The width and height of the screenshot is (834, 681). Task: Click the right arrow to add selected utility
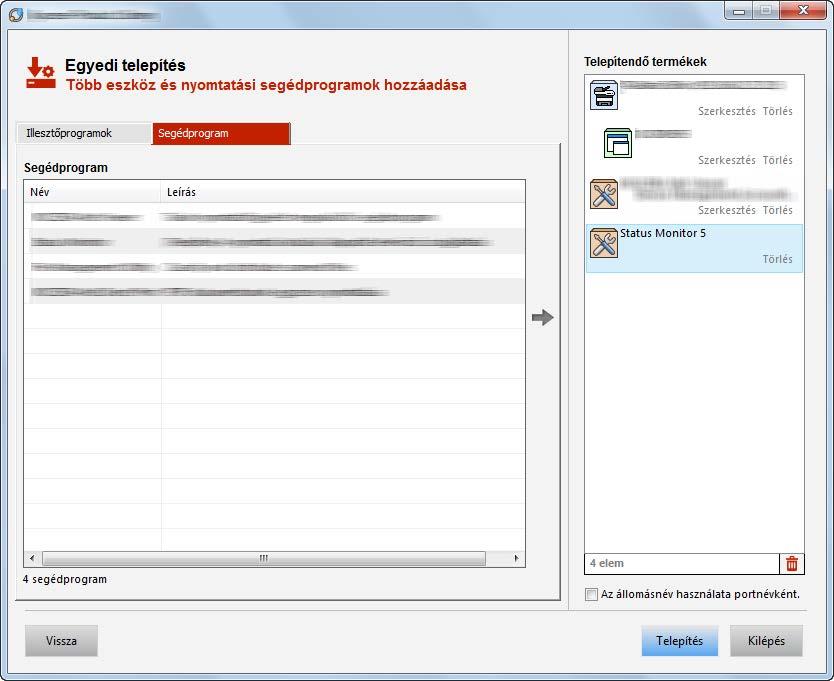coord(543,318)
